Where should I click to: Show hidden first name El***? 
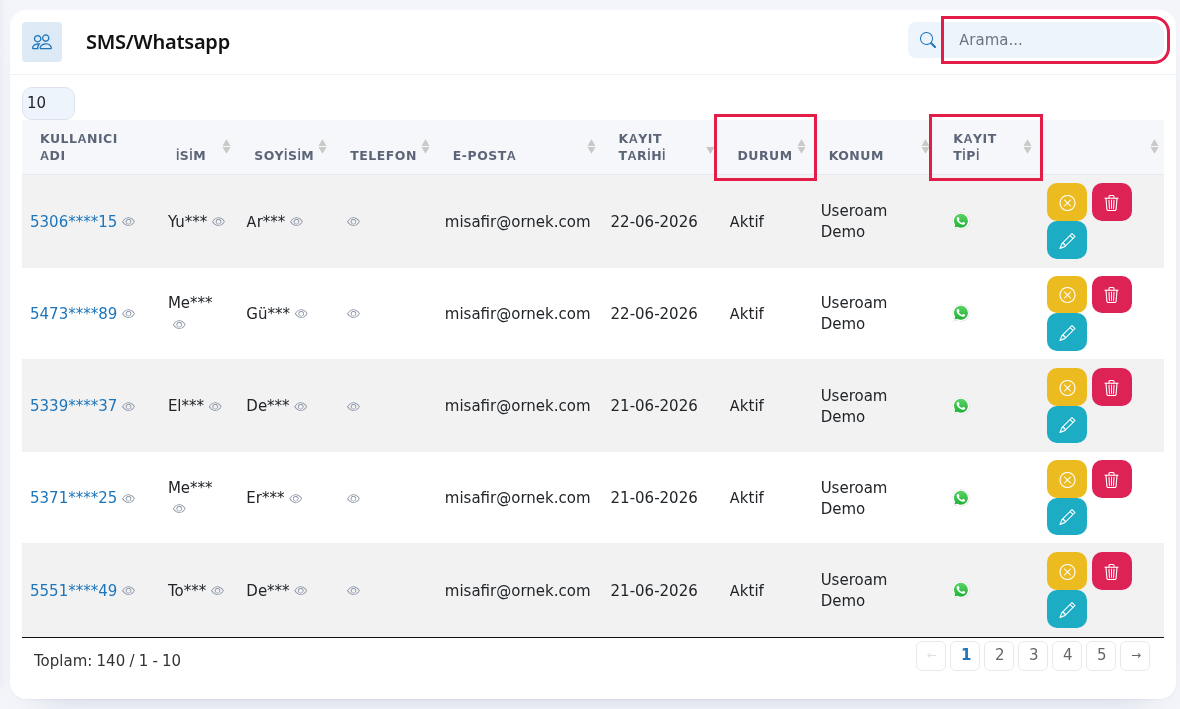tap(215, 406)
